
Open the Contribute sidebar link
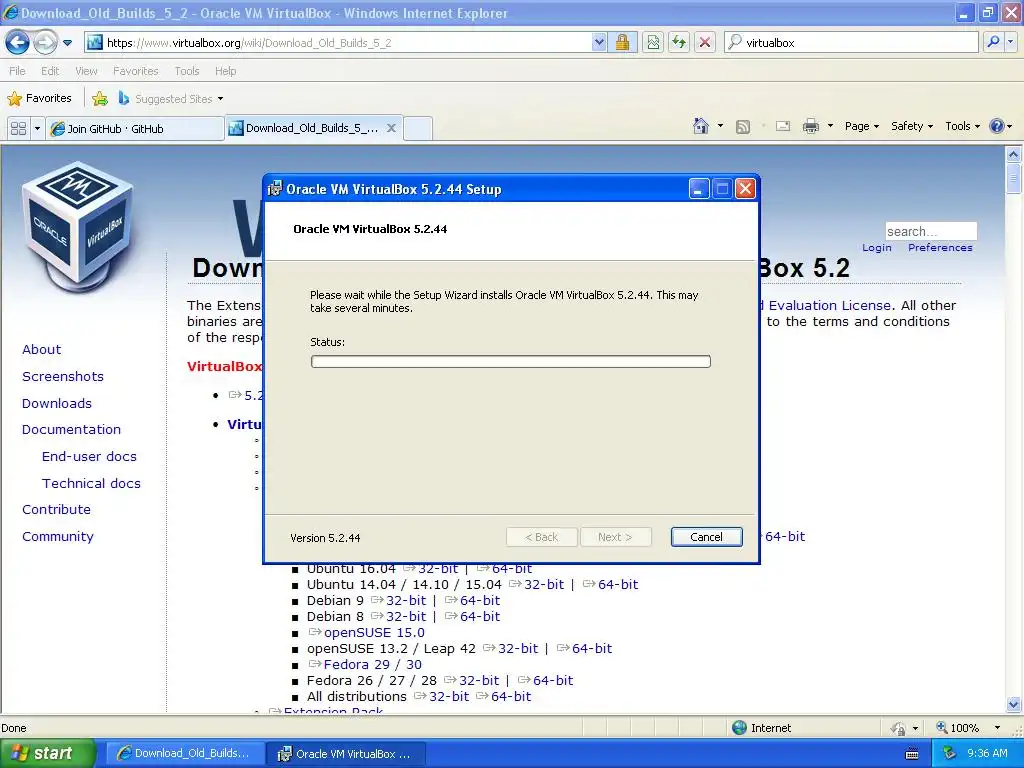pyautogui.click(x=56, y=509)
